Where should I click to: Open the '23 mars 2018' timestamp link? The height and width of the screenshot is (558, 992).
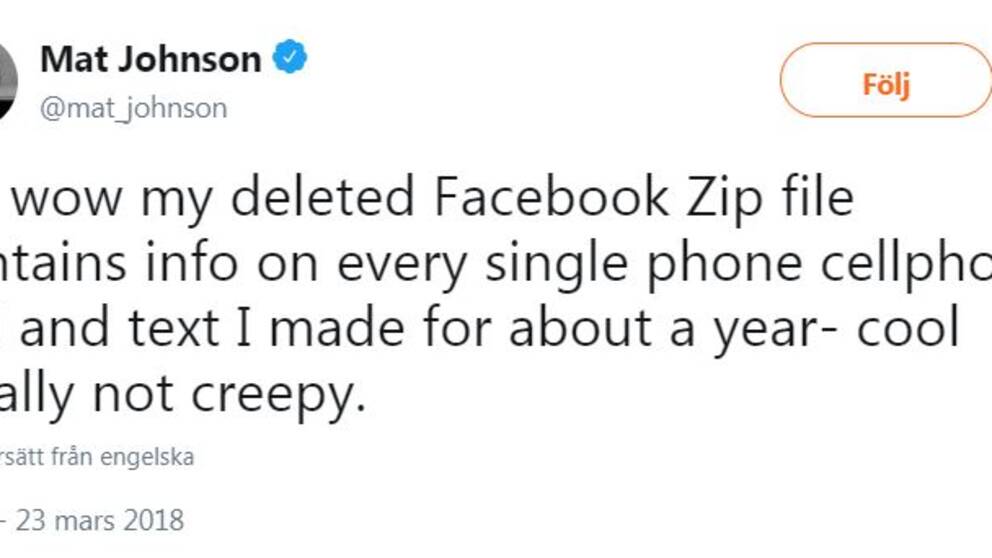(x=100, y=521)
